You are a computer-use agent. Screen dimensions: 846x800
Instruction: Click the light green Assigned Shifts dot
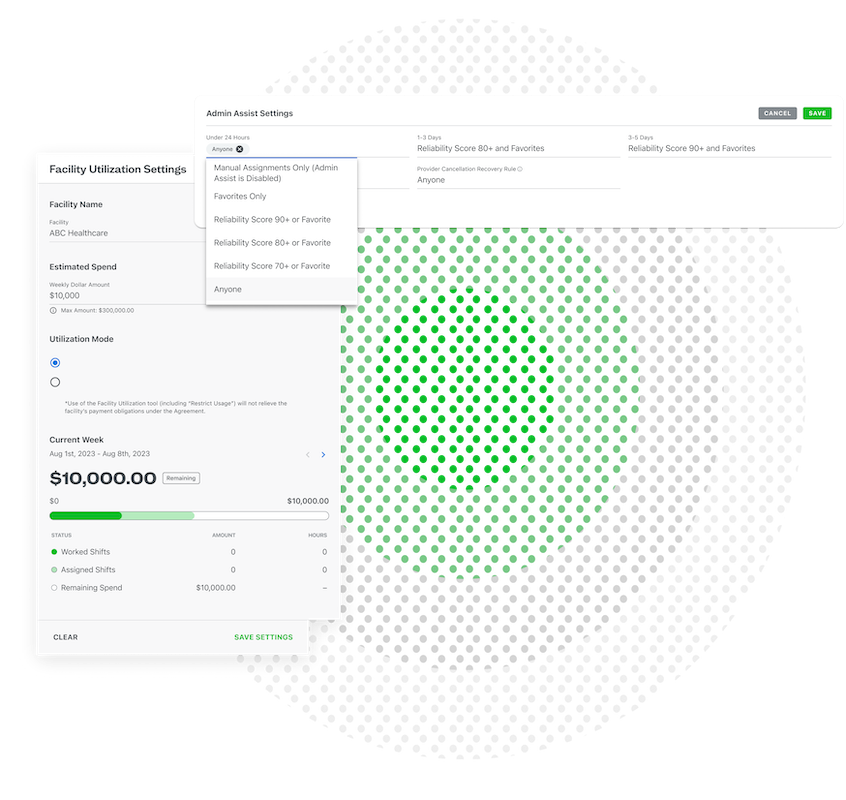click(54, 570)
